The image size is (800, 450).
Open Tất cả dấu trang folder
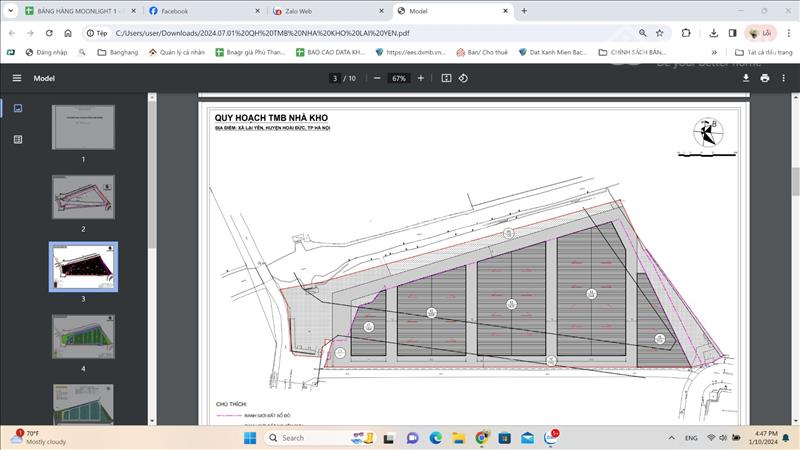click(764, 52)
